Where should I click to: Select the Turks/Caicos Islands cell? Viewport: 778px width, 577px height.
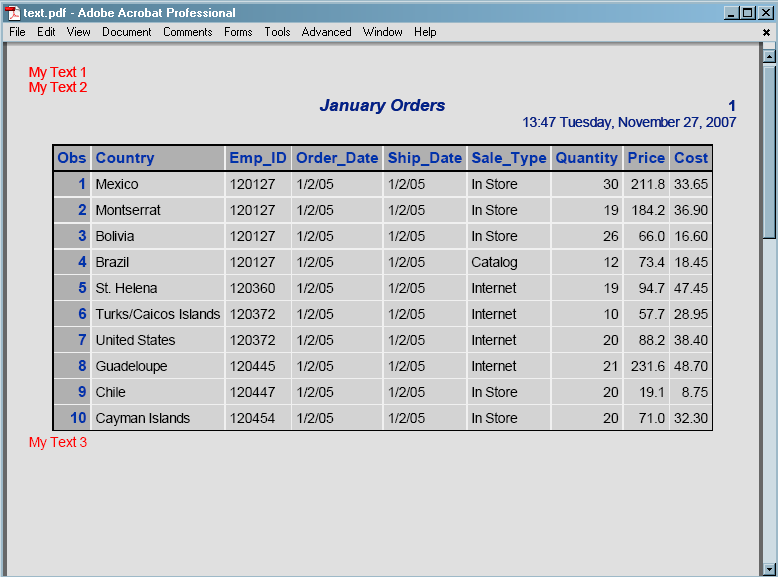point(157,314)
